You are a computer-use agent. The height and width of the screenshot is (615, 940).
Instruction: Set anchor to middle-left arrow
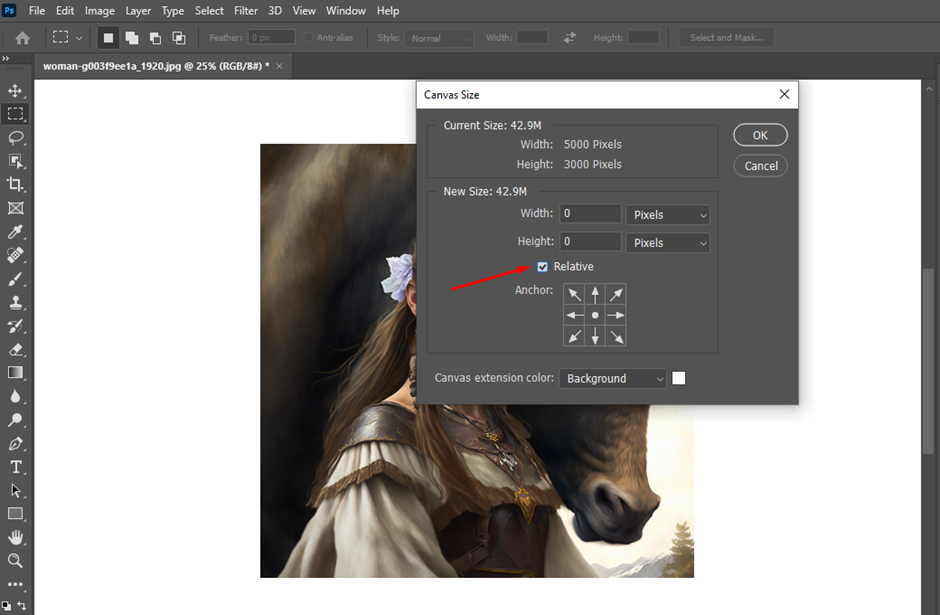(x=574, y=315)
